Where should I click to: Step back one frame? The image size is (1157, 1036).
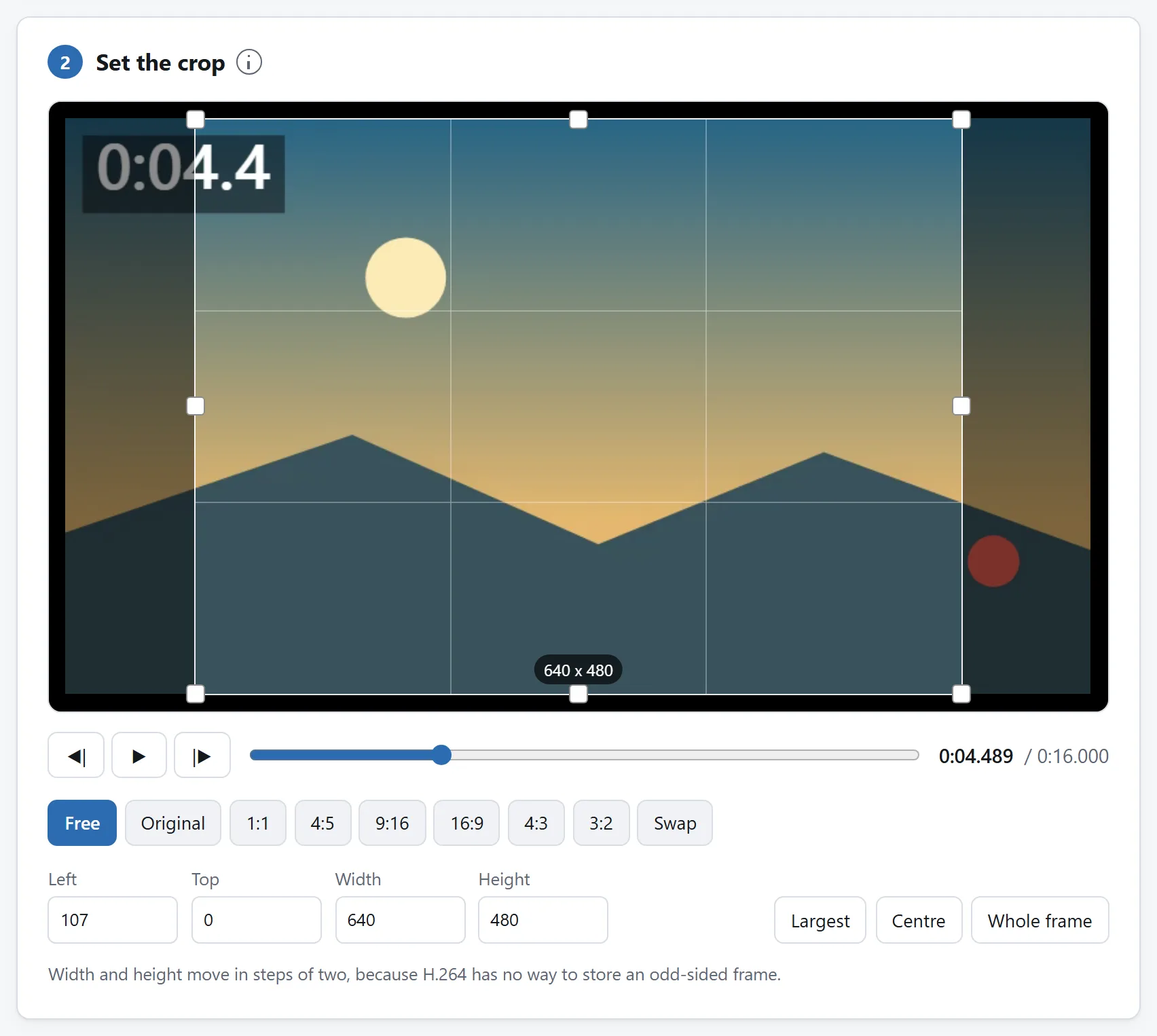[x=76, y=755]
